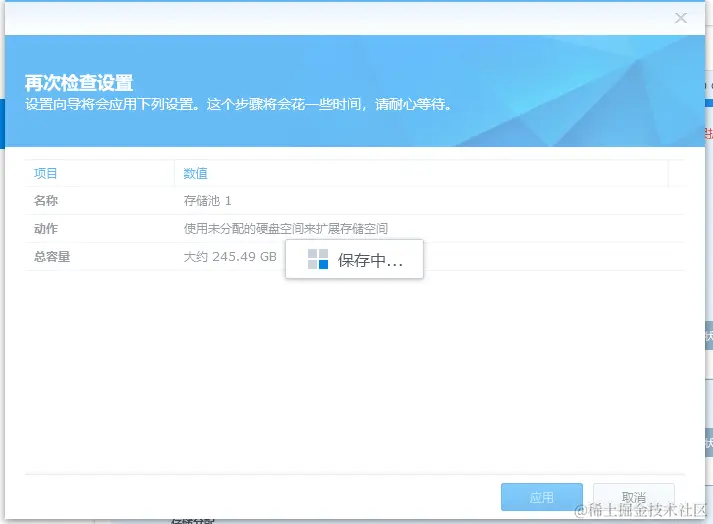Click the 保存中 loading spinner icon

(318, 259)
